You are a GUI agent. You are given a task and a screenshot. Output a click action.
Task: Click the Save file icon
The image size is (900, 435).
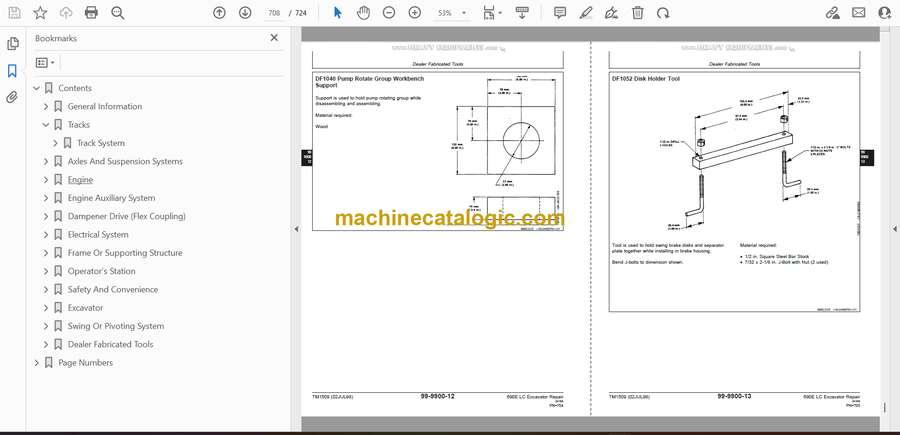(14, 13)
